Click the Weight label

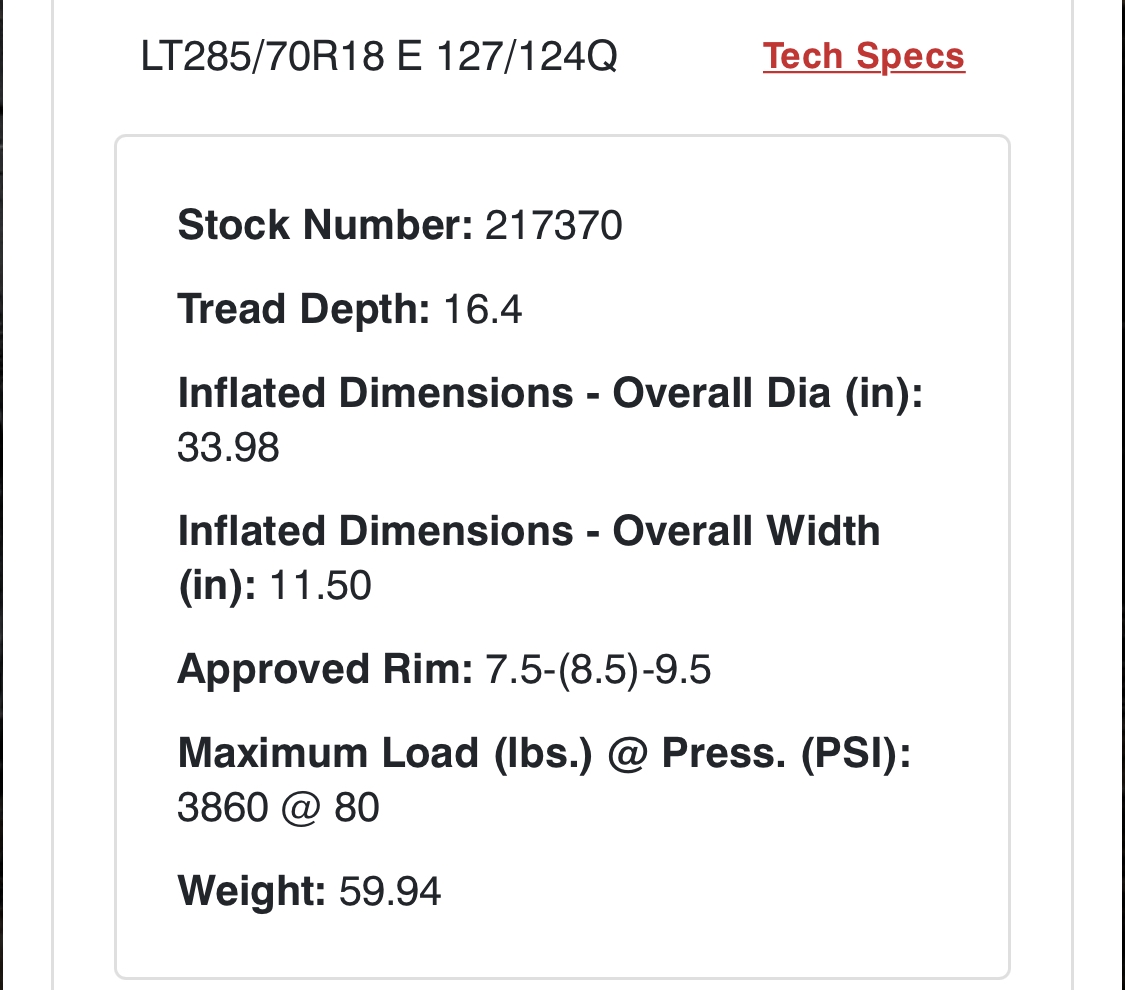click(x=252, y=891)
